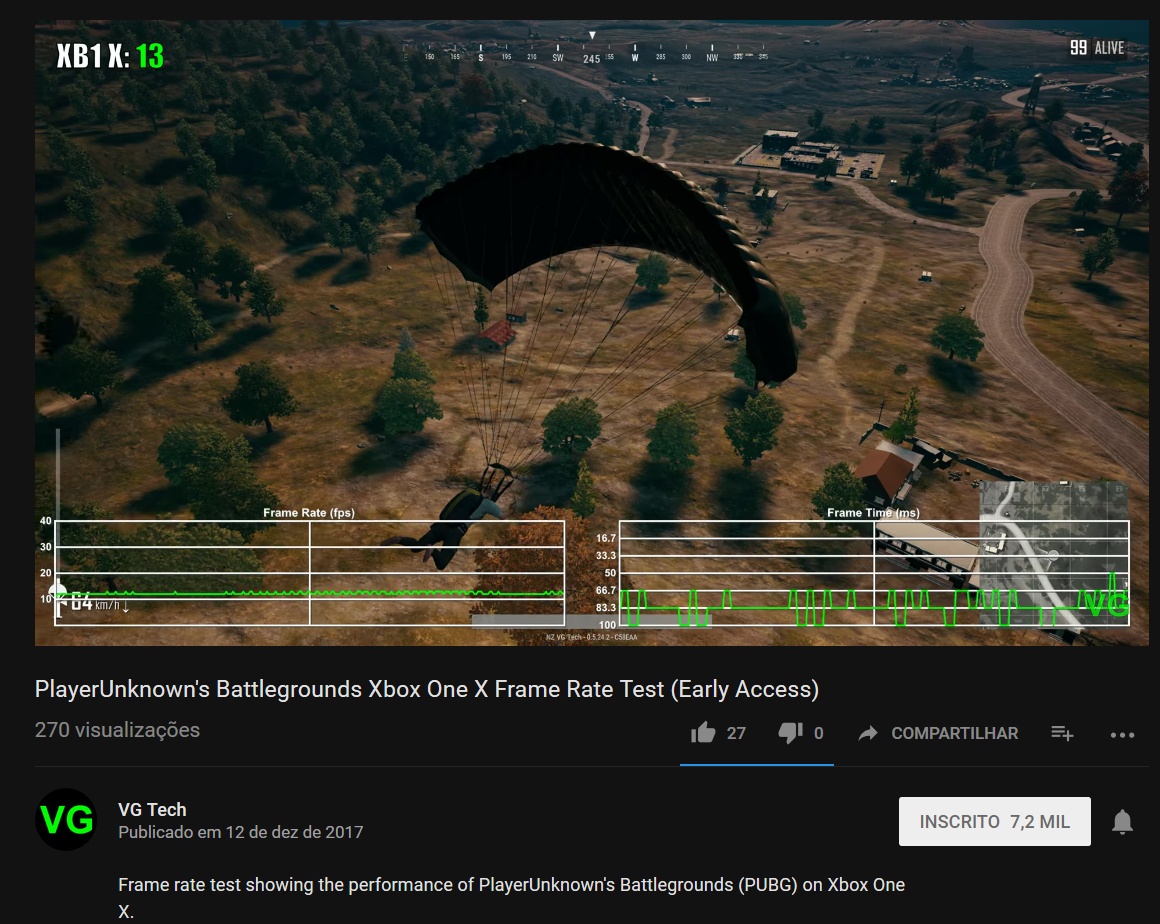This screenshot has width=1160, height=924.
Task: Click the video player frame
Action: (x=592, y=332)
